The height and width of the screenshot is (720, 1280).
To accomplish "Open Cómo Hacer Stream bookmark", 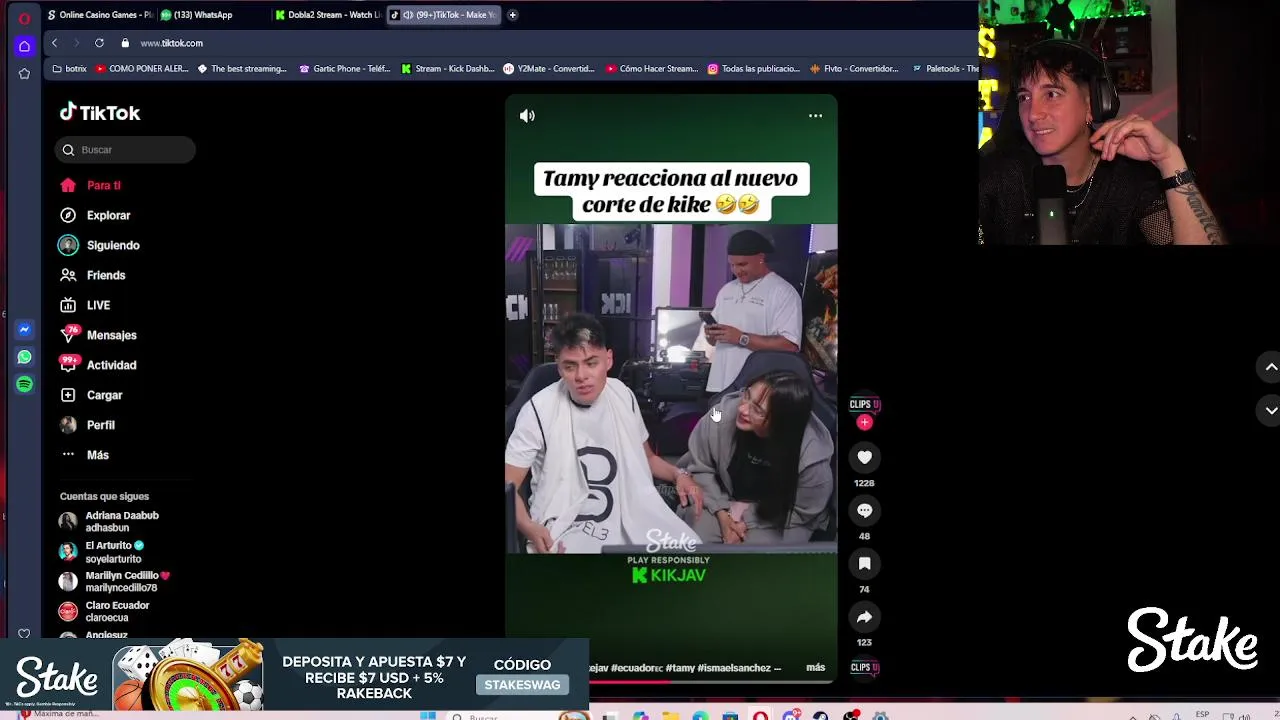I will point(652,69).
